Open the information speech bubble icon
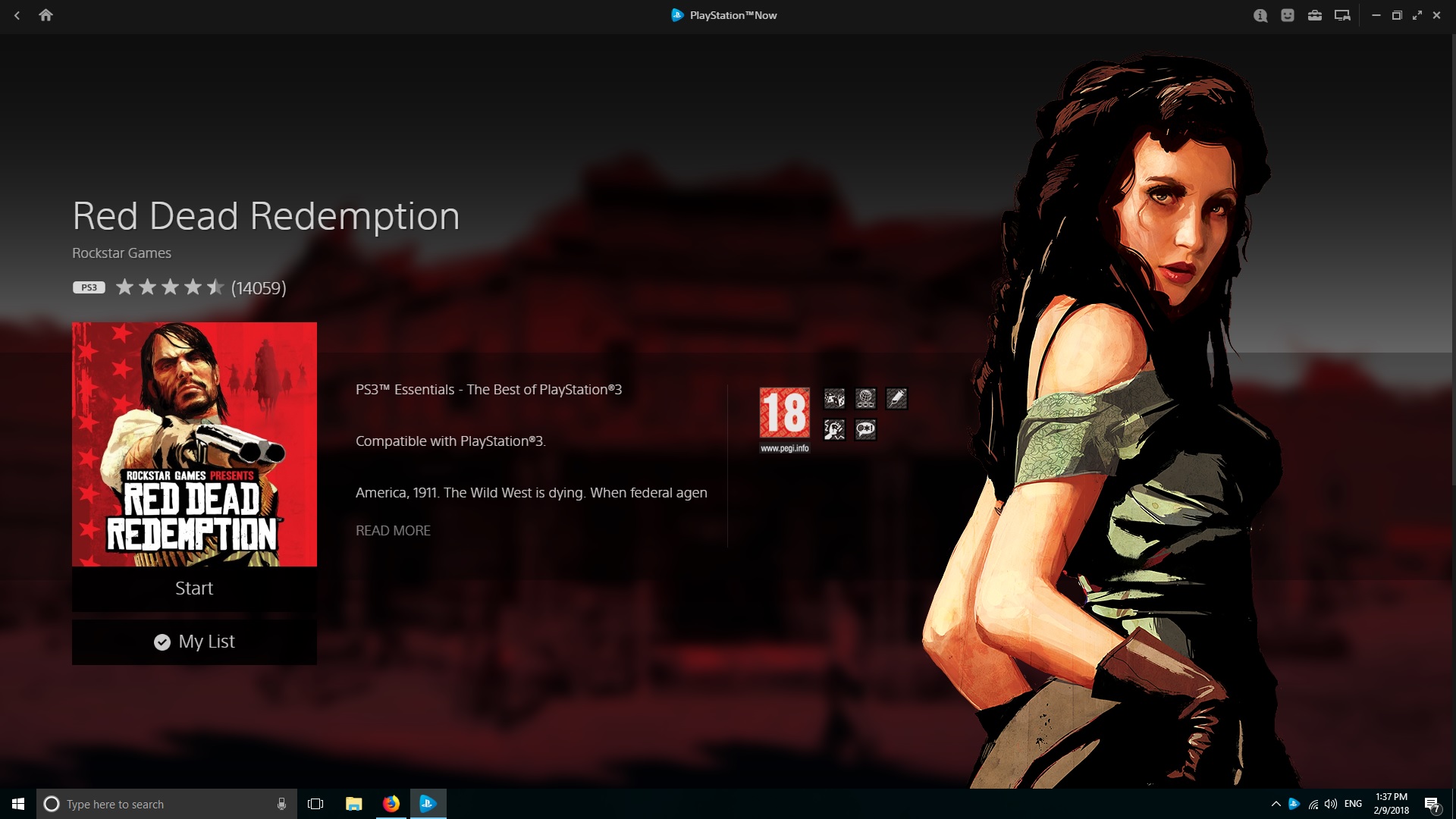The width and height of the screenshot is (1456, 819). [x=1260, y=15]
